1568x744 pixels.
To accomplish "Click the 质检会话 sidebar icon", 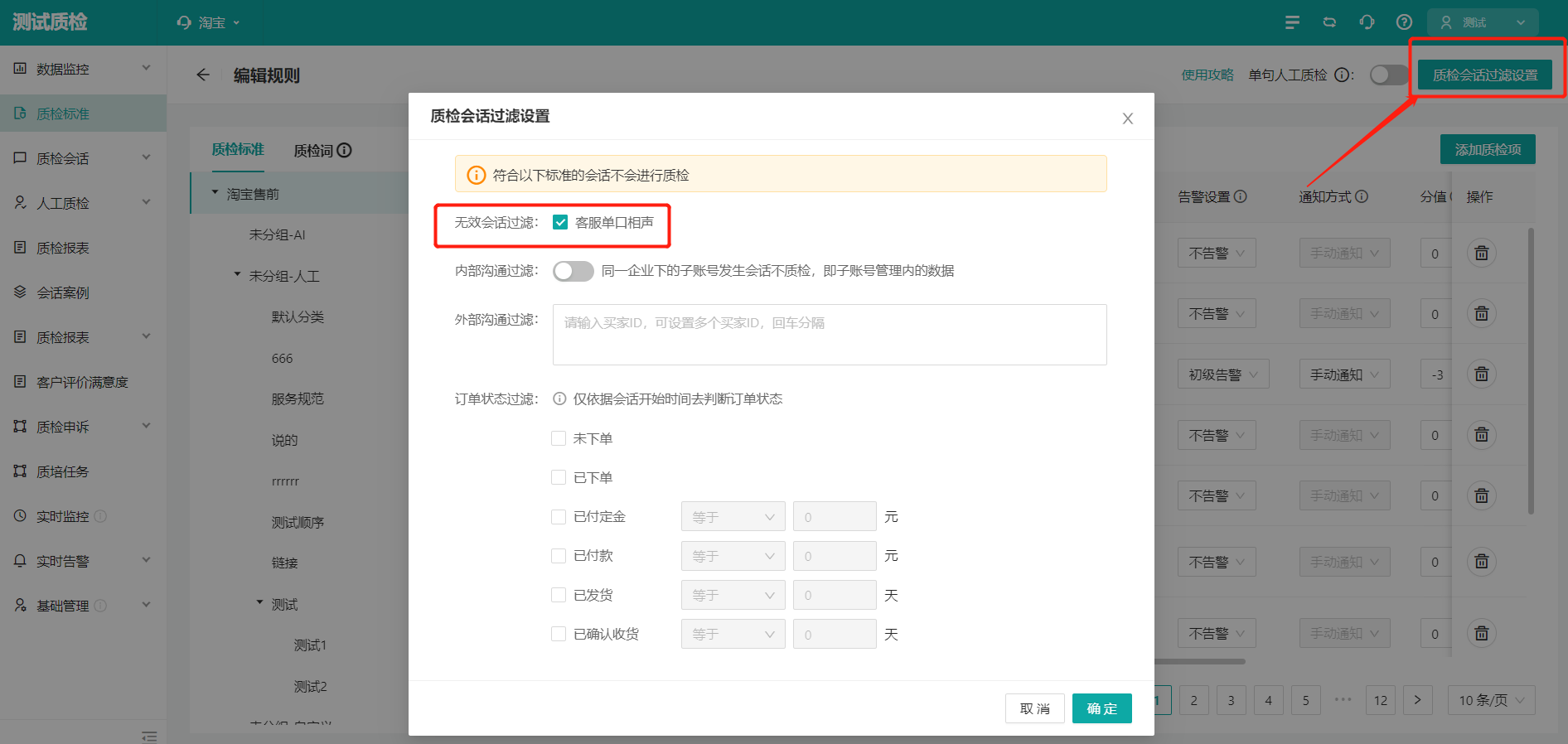I will pyautogui.click(x=20, y=157).
